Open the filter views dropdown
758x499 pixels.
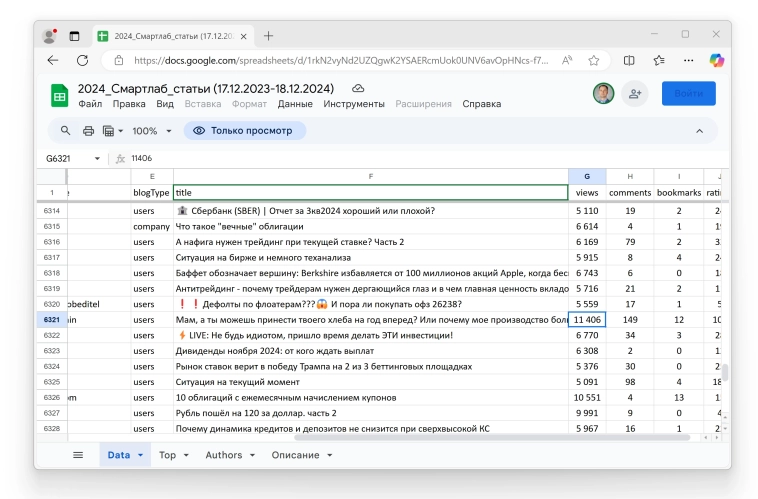113,131
